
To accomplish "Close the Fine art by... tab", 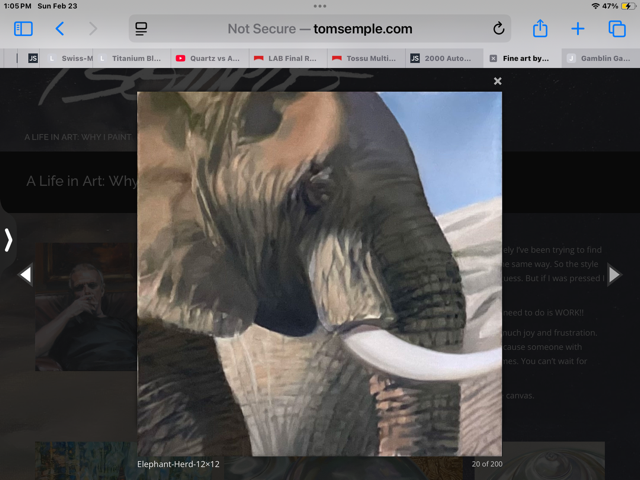I will 493,58.
